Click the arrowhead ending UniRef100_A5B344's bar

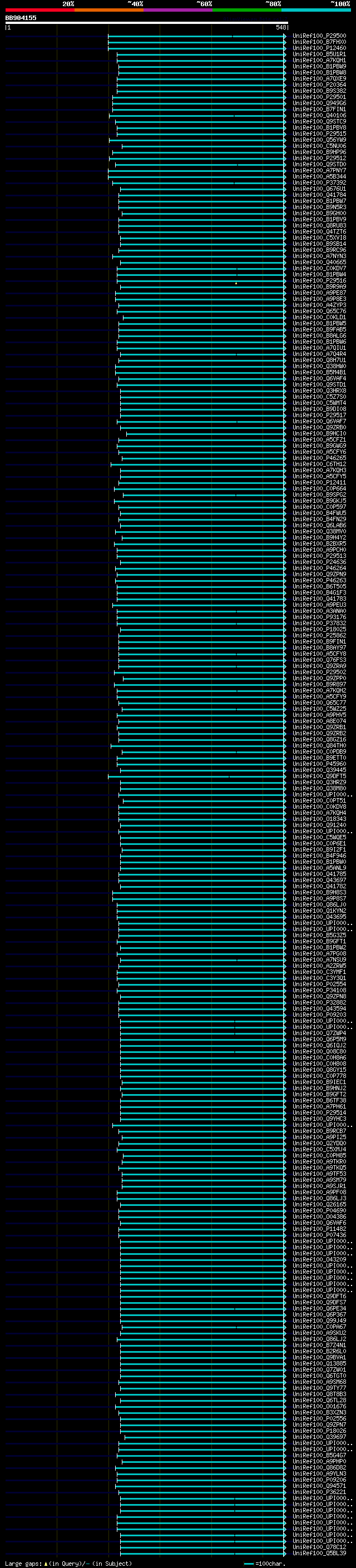[x=285, y=176]
